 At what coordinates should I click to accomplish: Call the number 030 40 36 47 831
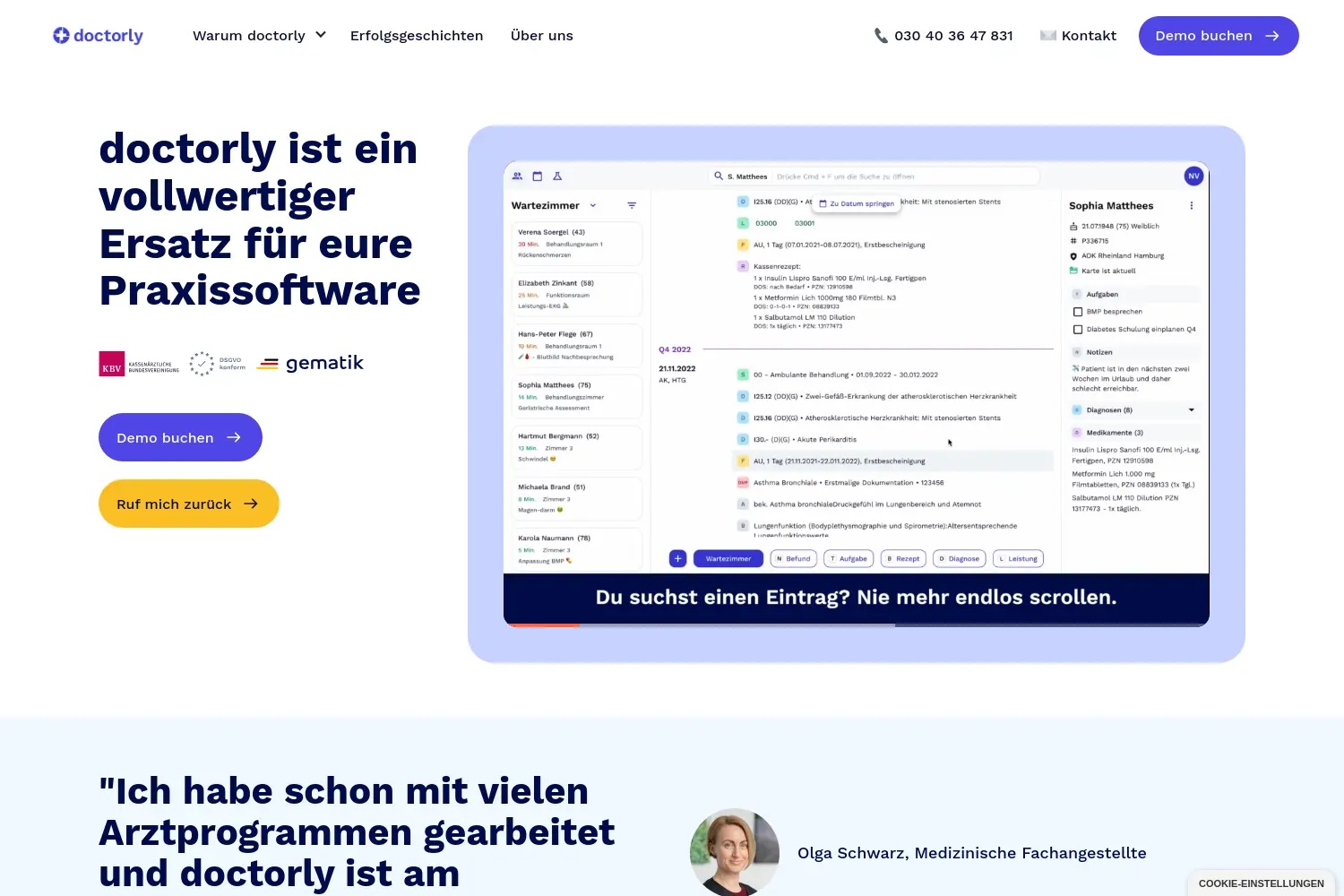tap(953, 36)
